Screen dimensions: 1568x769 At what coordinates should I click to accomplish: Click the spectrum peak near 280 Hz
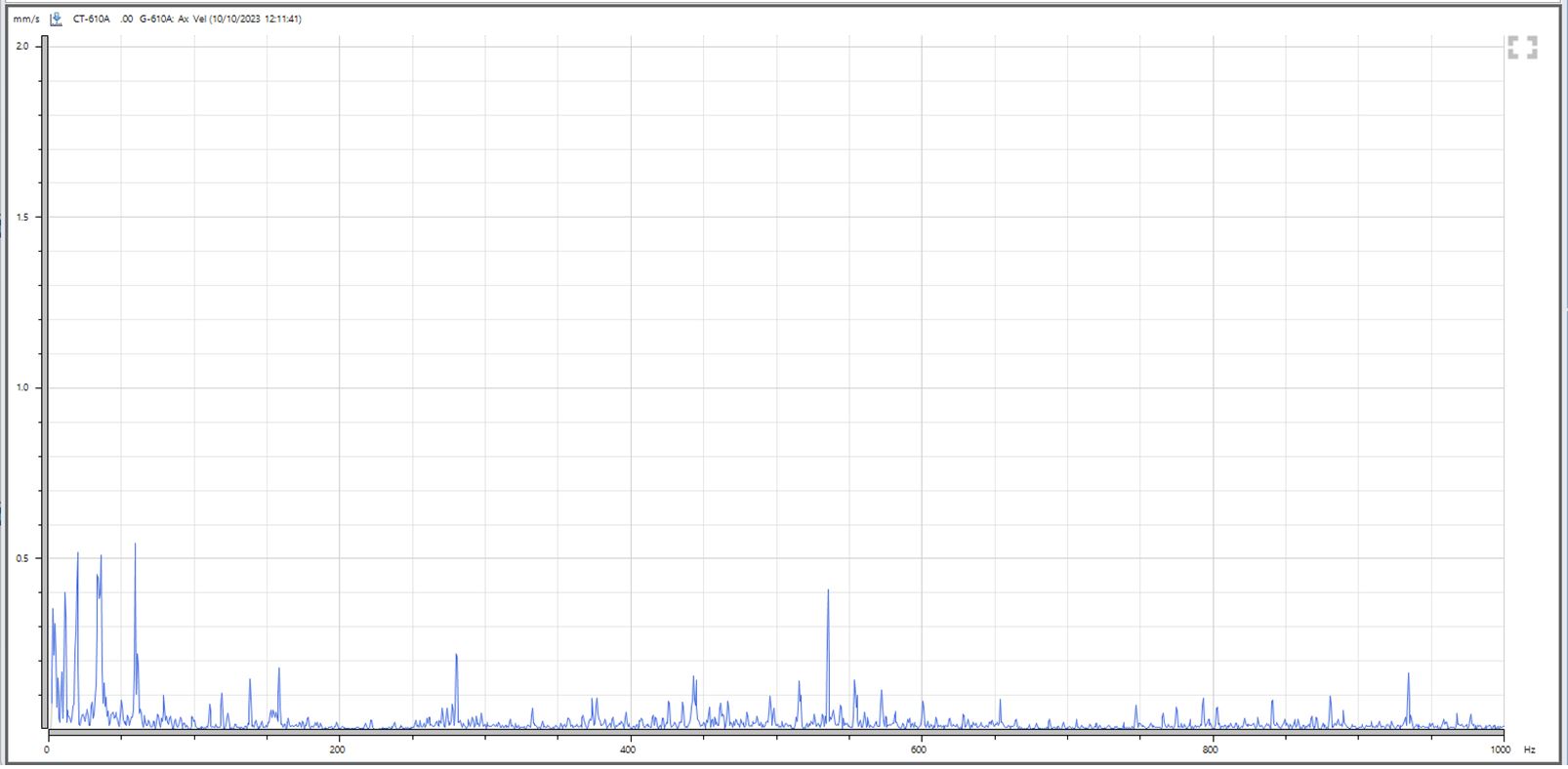456,656
